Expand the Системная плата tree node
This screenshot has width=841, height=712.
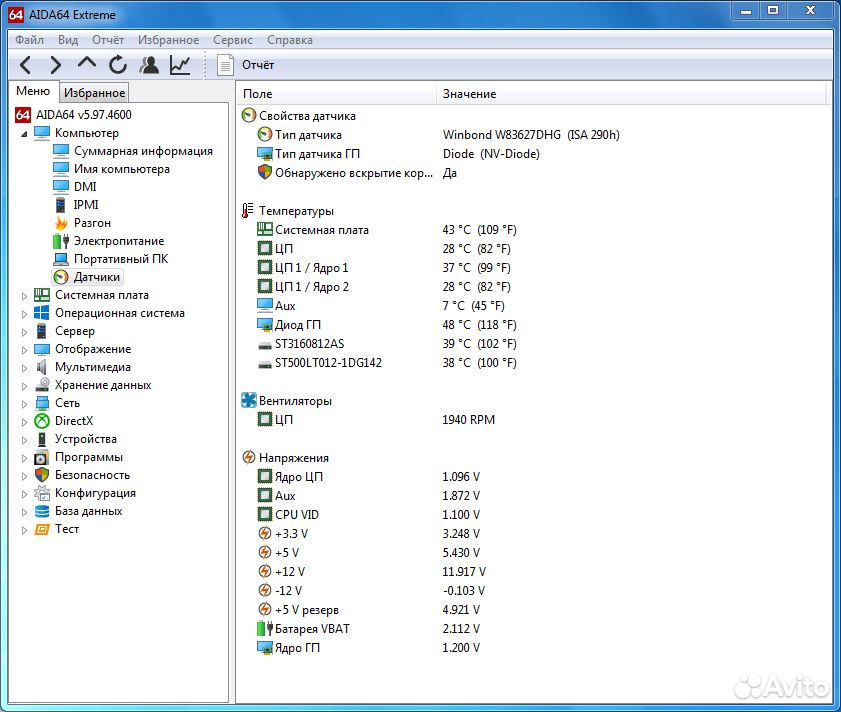click(x=24, y=295)
